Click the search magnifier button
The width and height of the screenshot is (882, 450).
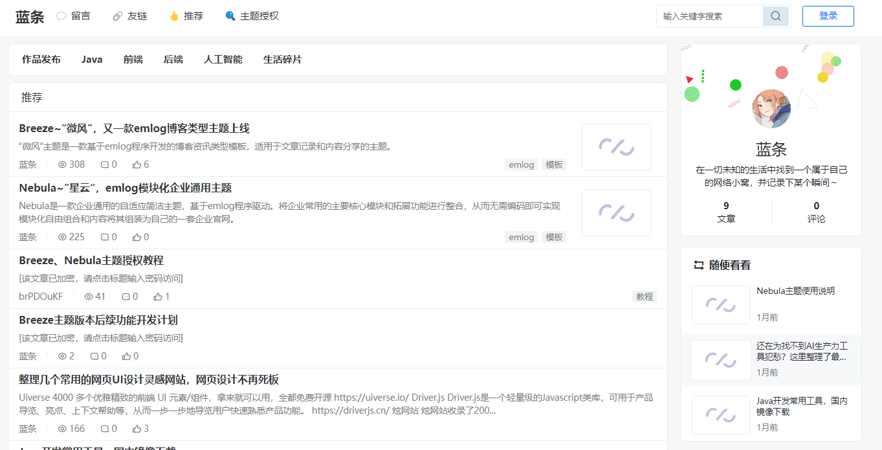click(x=776, y=16)
